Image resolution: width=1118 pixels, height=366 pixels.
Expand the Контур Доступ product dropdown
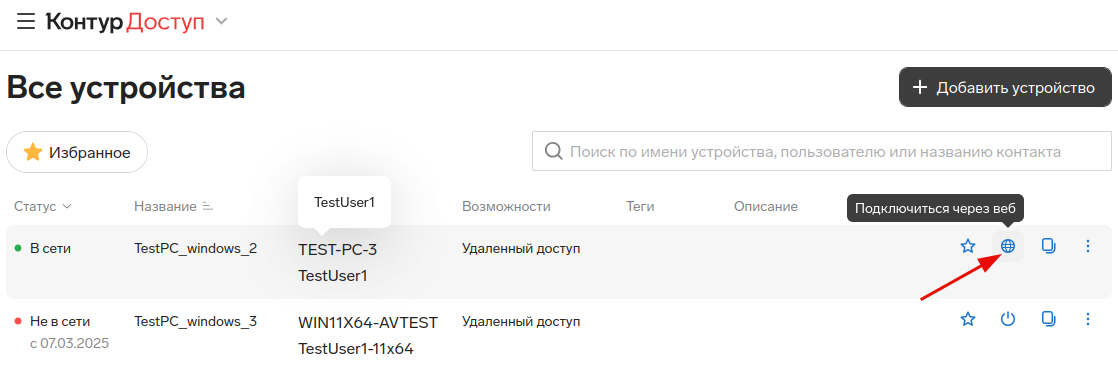coord(222,22)
